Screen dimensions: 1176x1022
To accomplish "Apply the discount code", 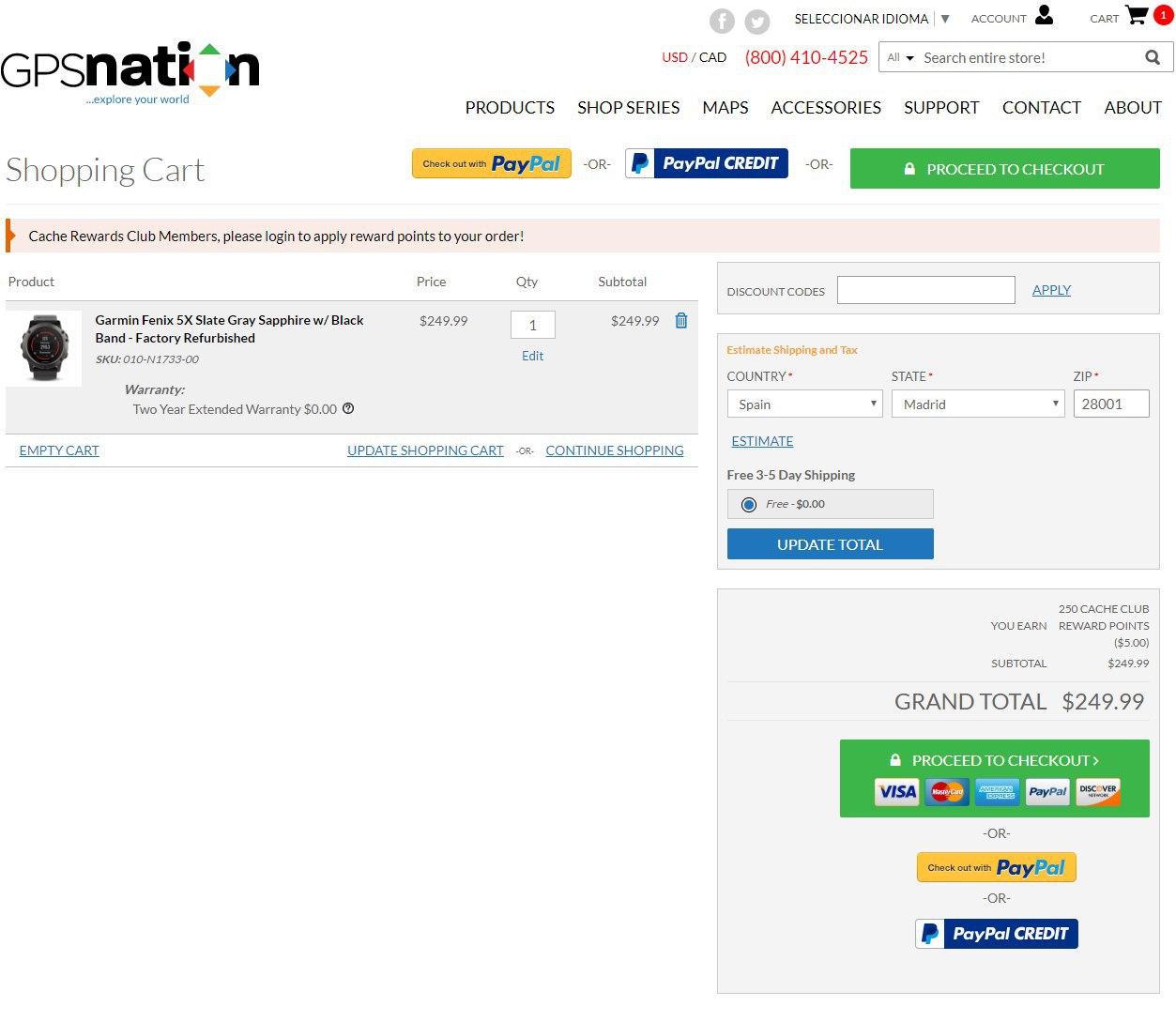I will coord(1051,290).
